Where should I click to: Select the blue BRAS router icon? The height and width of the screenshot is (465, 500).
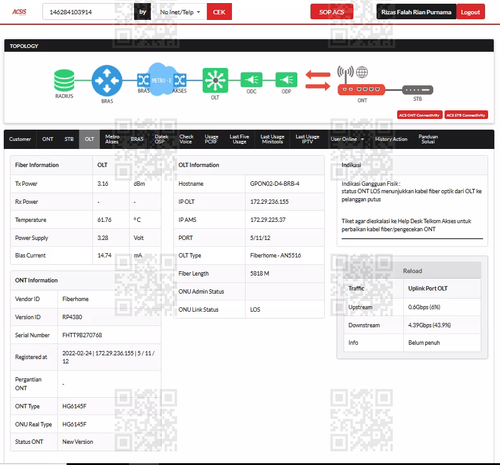point(107,81)
